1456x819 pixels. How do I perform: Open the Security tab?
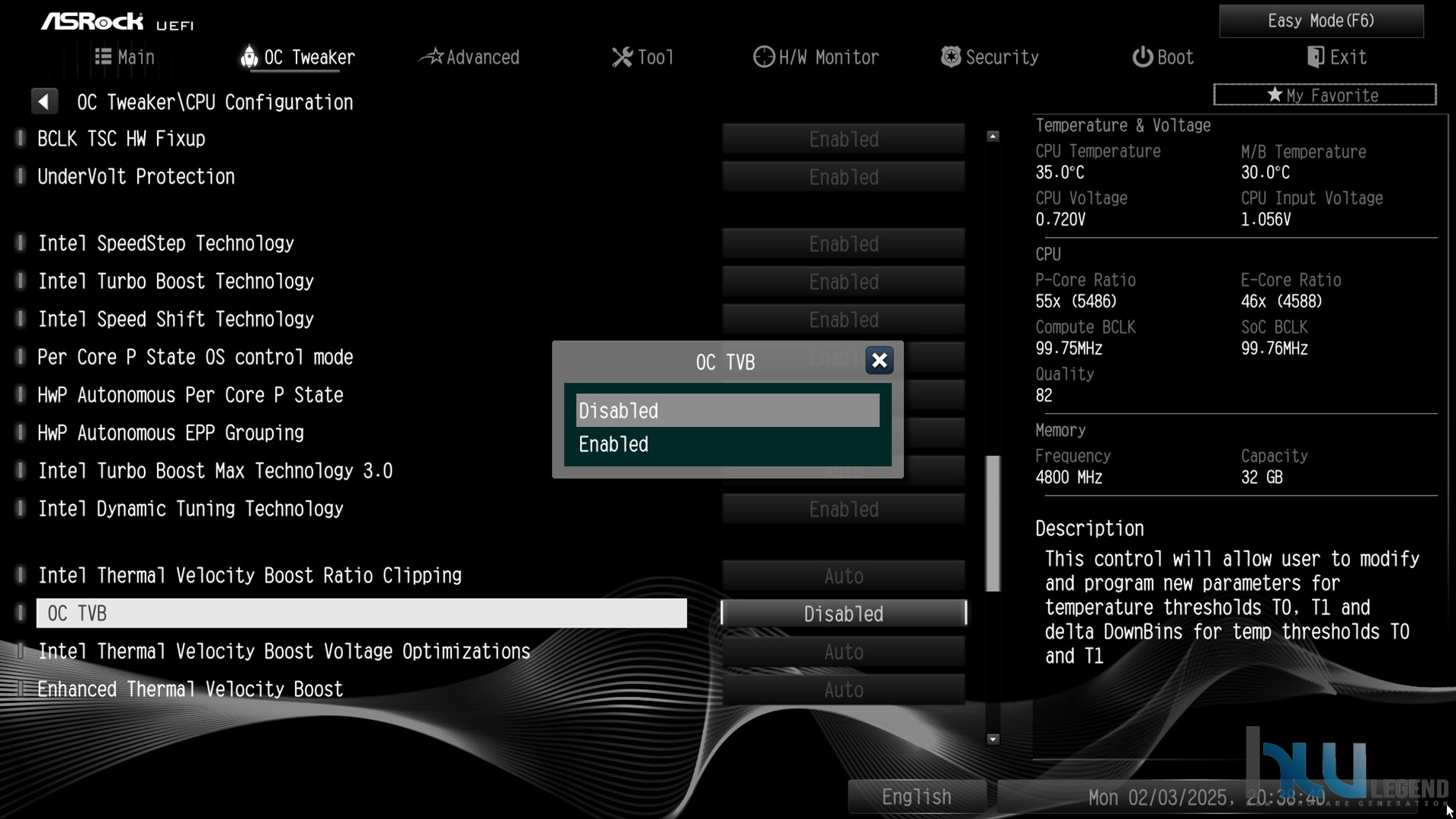click(x=989, y=57)
